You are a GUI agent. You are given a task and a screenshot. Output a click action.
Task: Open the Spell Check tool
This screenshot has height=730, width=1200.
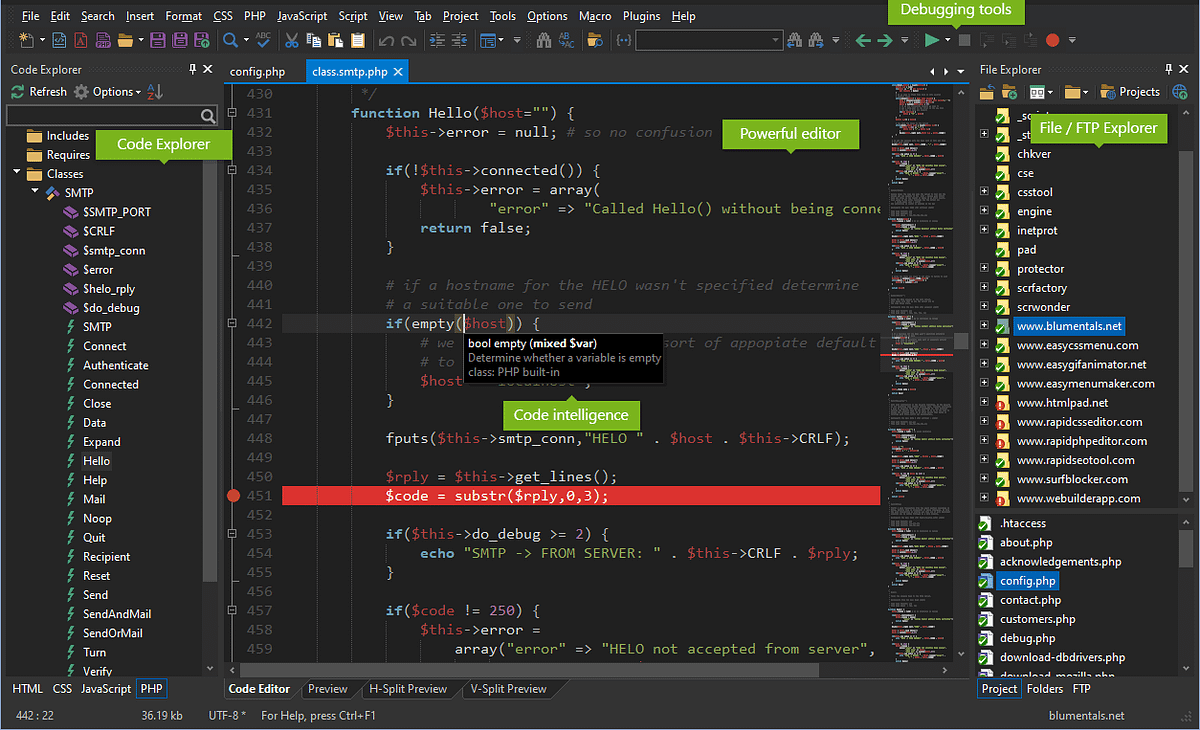262,40
